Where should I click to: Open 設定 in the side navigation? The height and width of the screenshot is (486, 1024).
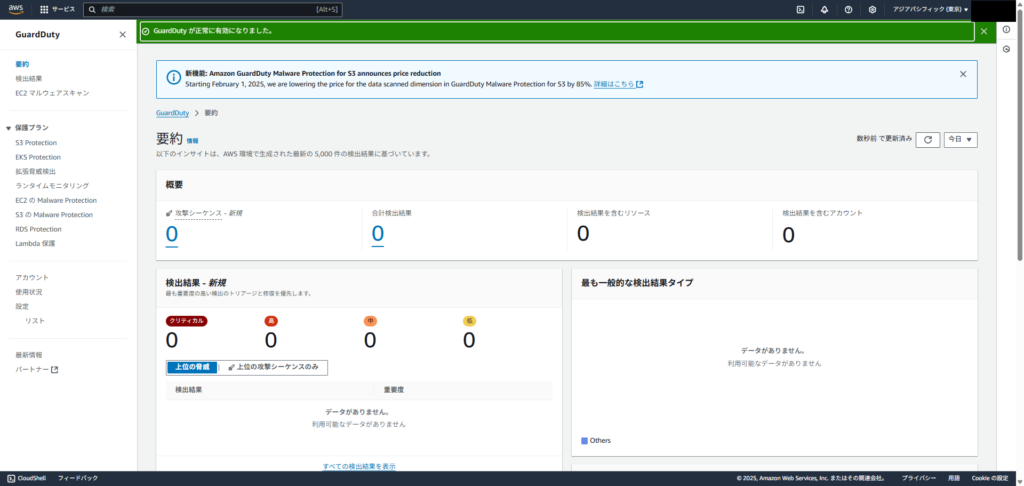[x=22, y=306]
